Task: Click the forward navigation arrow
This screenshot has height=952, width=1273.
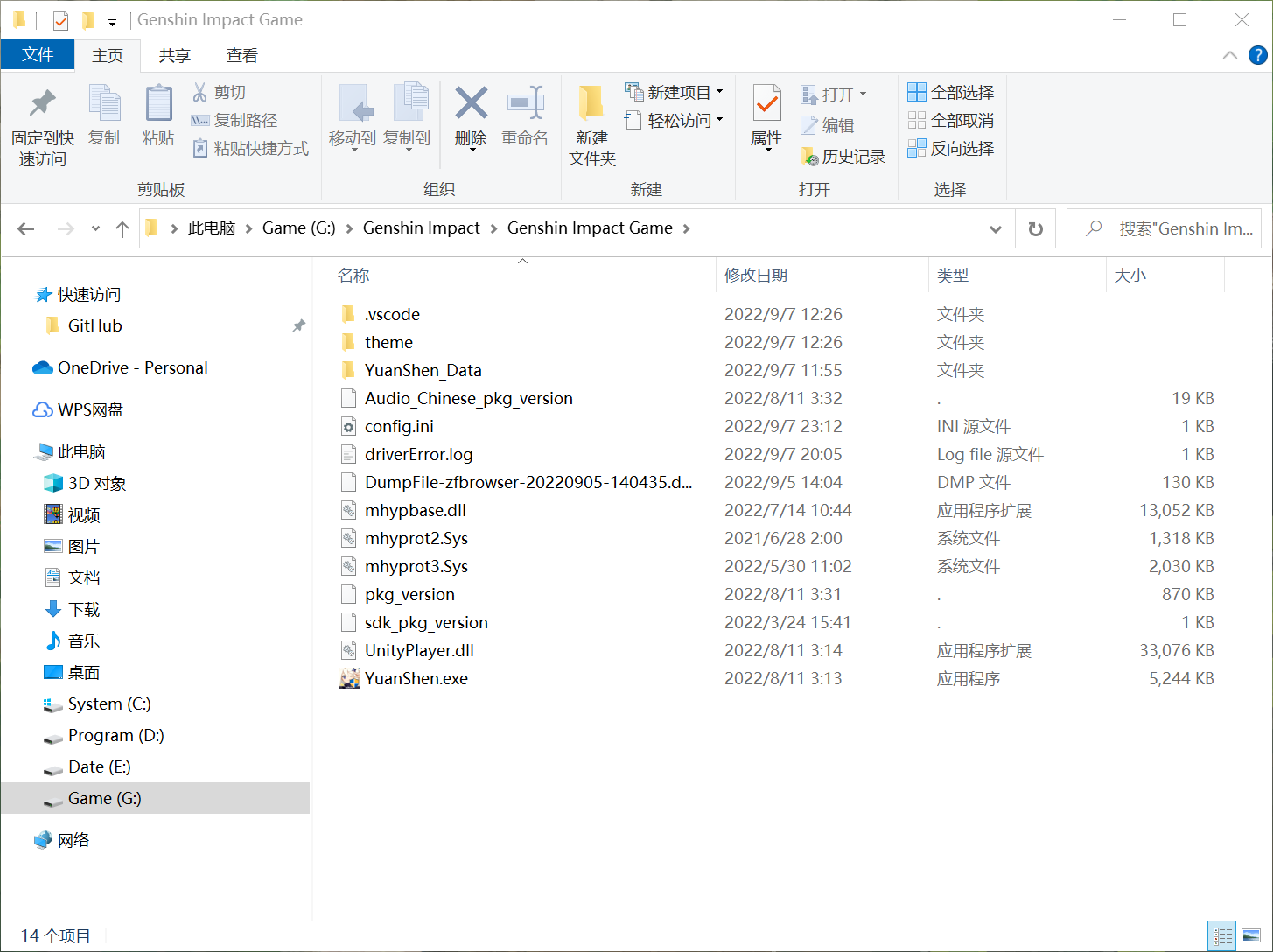Action: coord(66,228)
